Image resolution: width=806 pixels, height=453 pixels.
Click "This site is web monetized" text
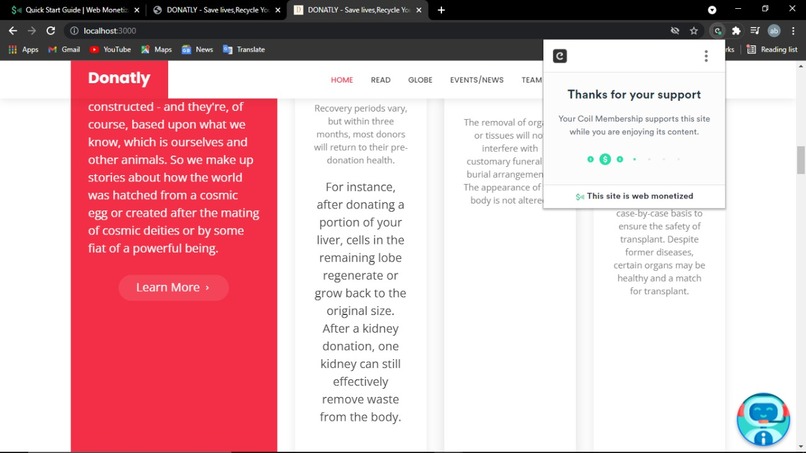tap(639, 196)
